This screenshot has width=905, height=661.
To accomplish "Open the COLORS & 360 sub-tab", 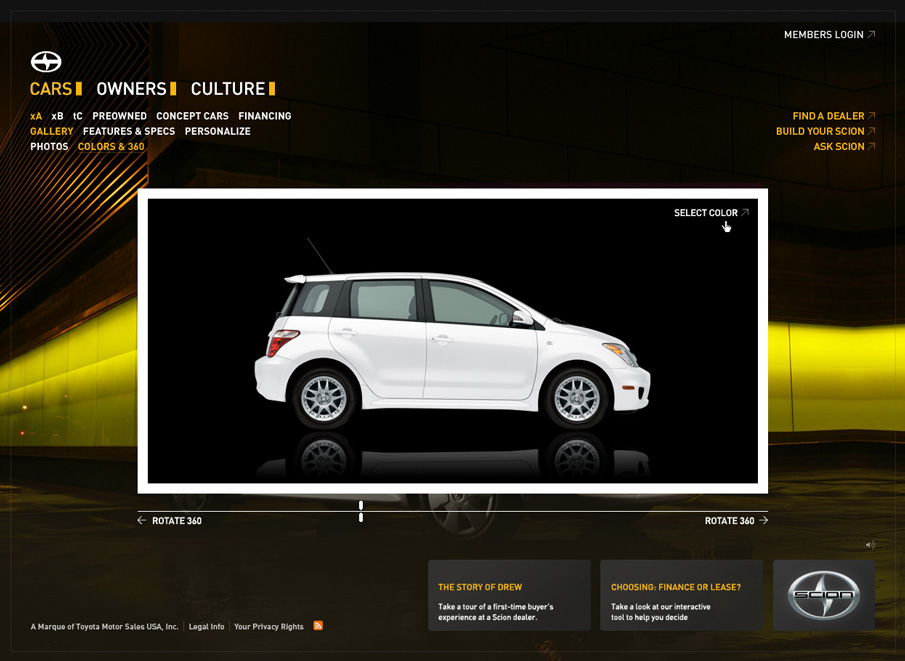I will pos(111,147).
